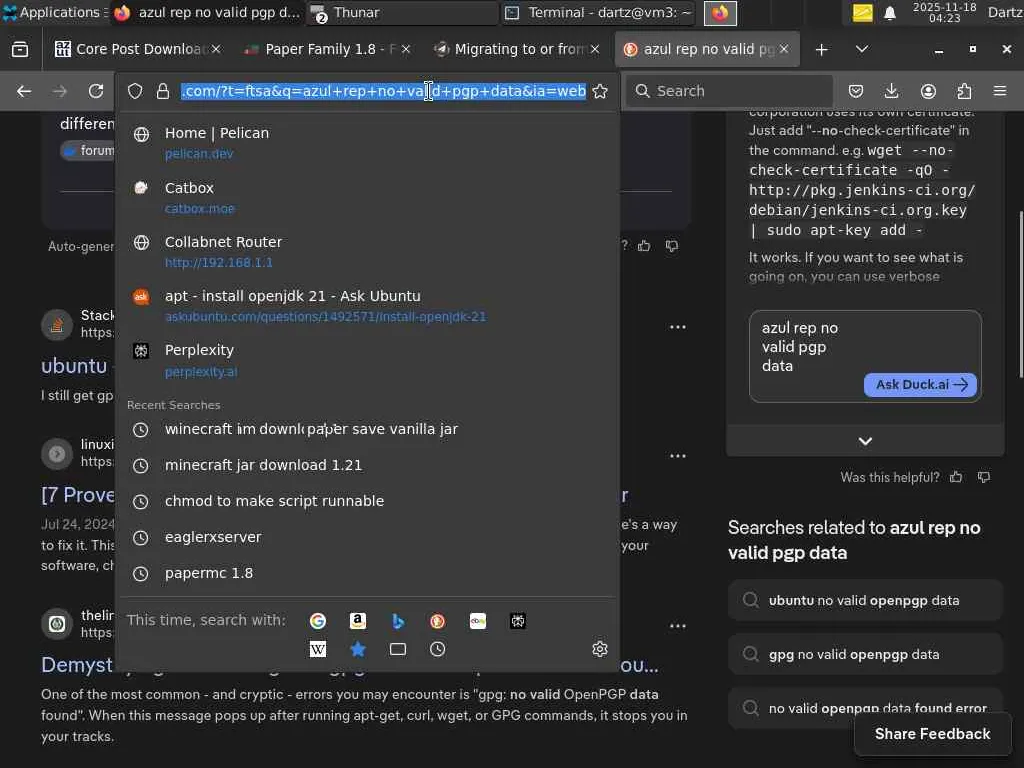Open the Downloads panel
The height and width of the screenshot is (768, 1024).
tap(891, 91)
